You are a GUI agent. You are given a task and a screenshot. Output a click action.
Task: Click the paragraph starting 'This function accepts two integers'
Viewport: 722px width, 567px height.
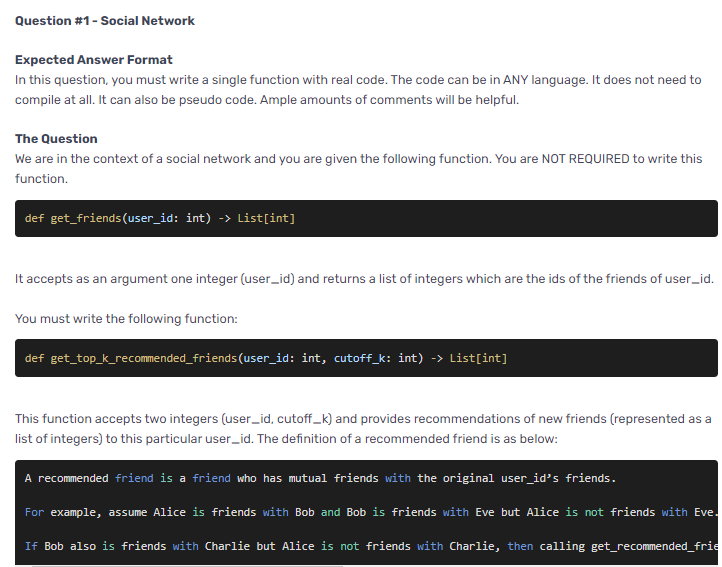pos(363,429)
